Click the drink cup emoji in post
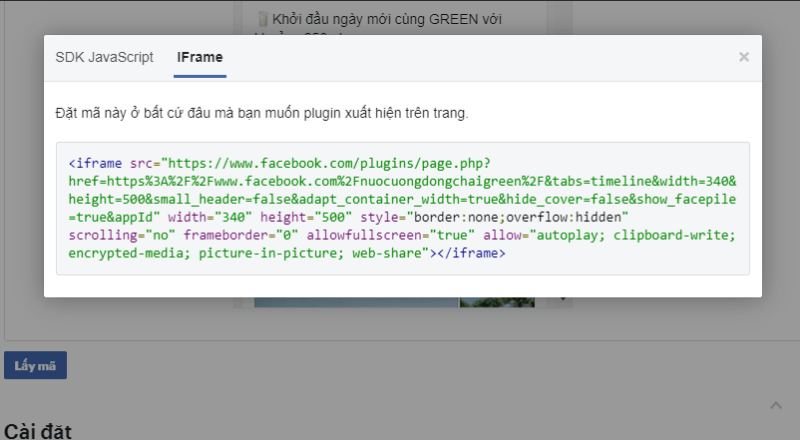 point(263,19)
